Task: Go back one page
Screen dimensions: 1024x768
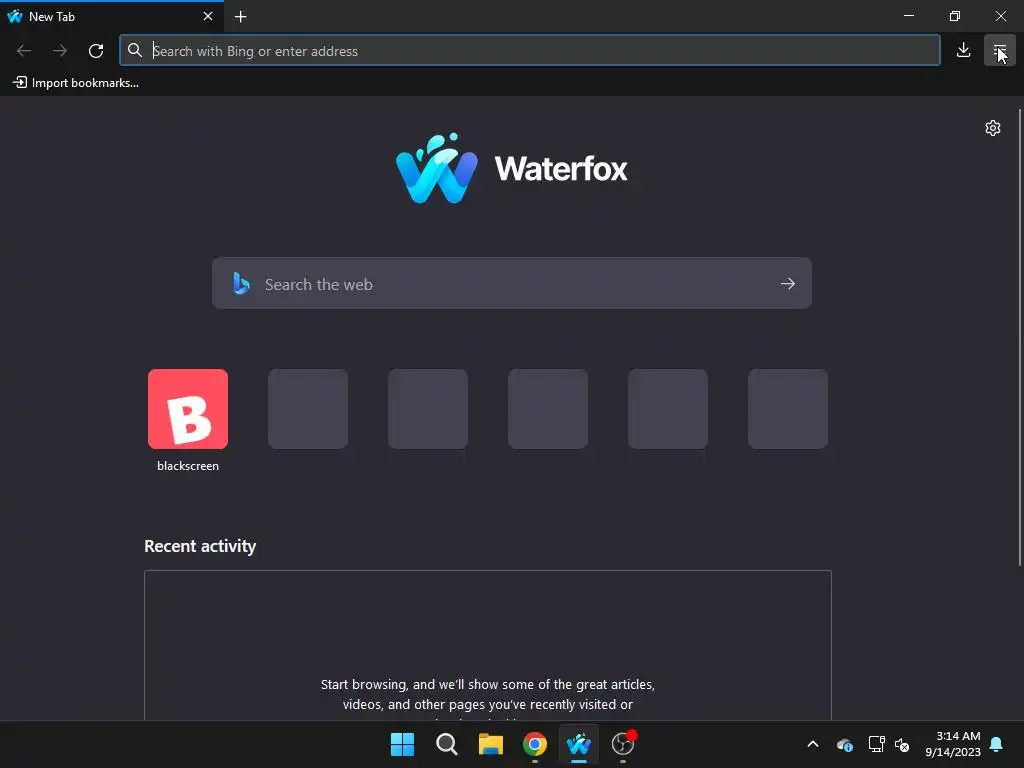Action: 24,50
